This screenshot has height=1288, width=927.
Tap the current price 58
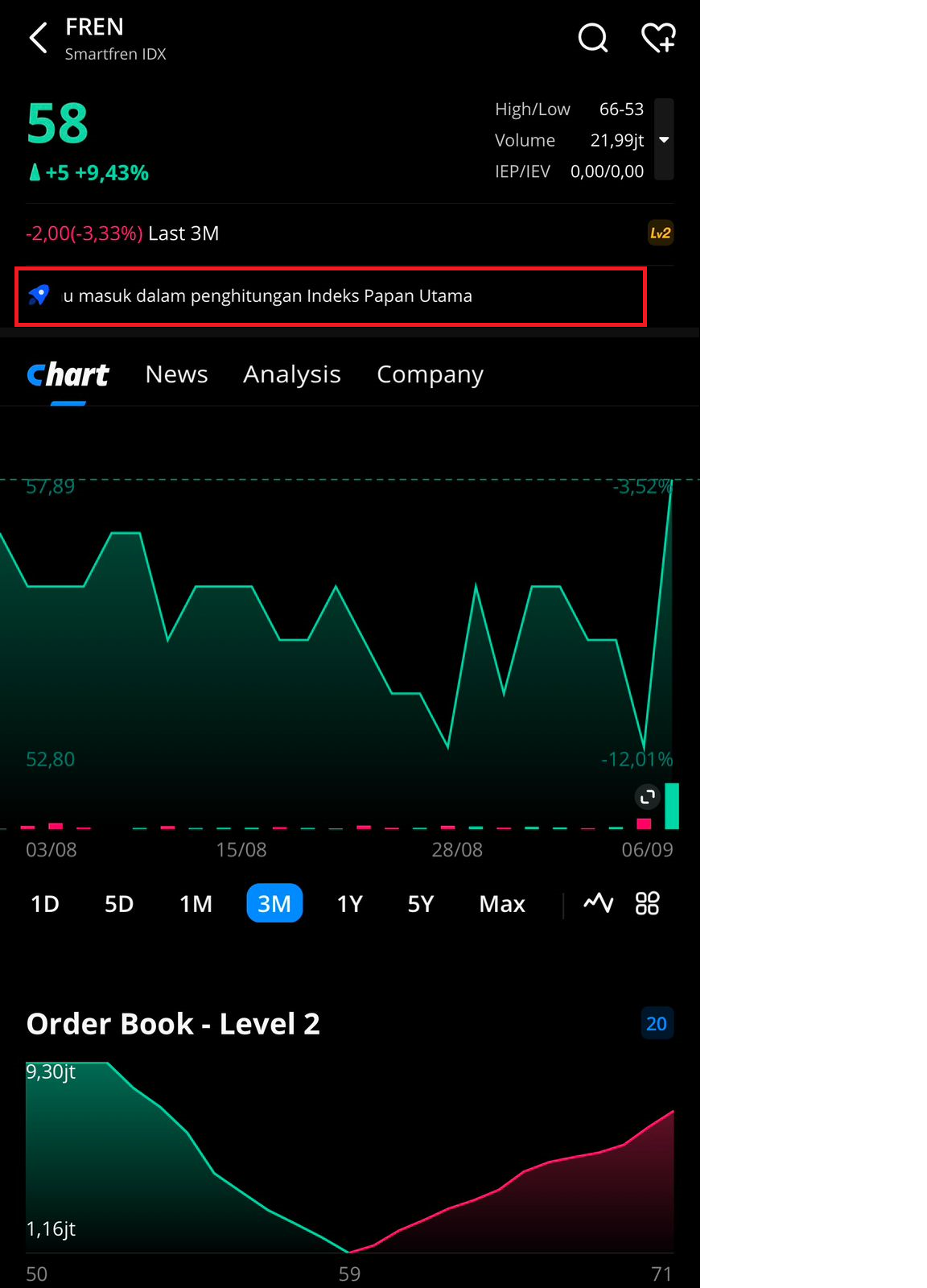click(57, 124)
